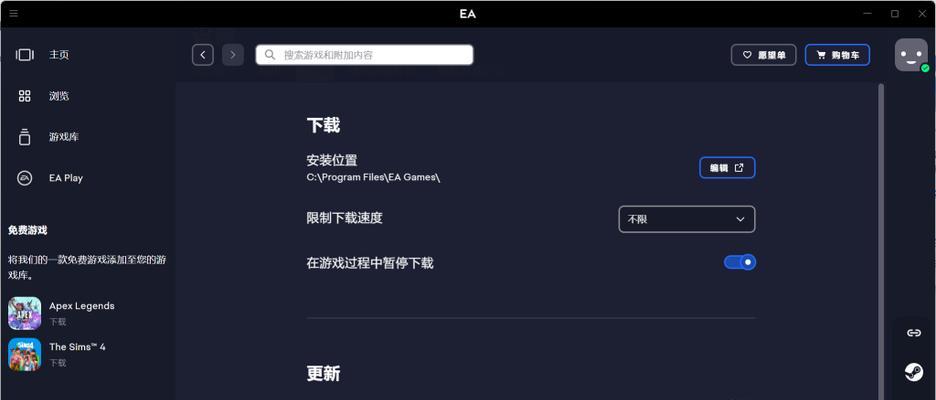Click Apex Legends title text
Image resolution: width=936 pixels, height=400 pixels.
[82, 306]
